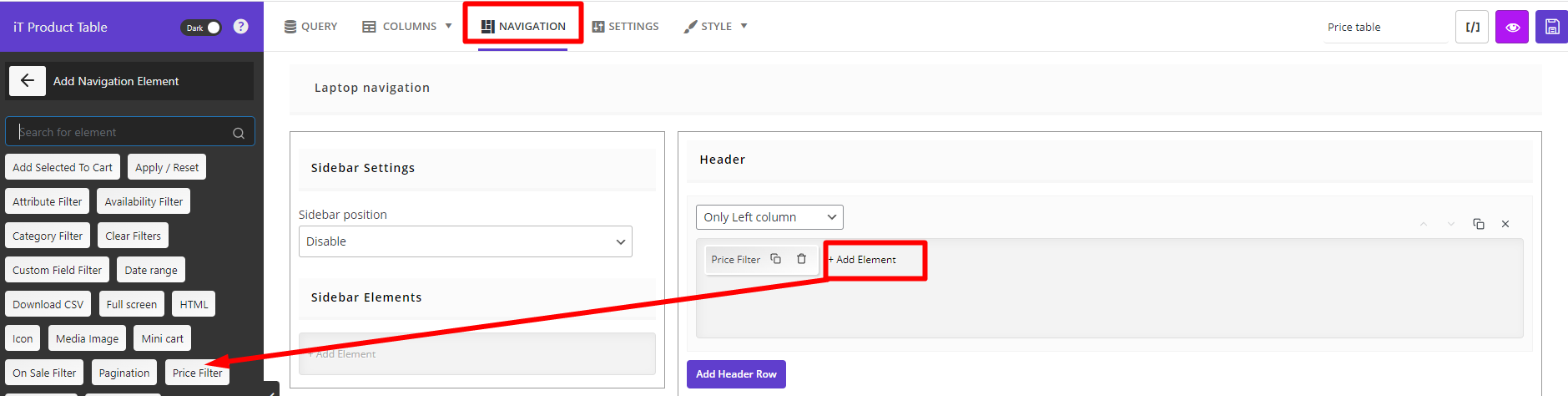Viewport: 1568px width, 396px height.
Task: Duplicate the Price Filter element
Action: point(775,259)
